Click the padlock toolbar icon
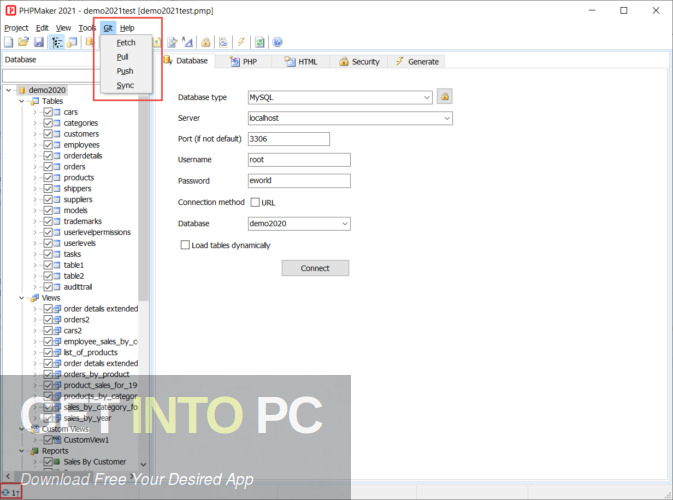Screen dimensions: 673x500 click(x=206, y=42)
